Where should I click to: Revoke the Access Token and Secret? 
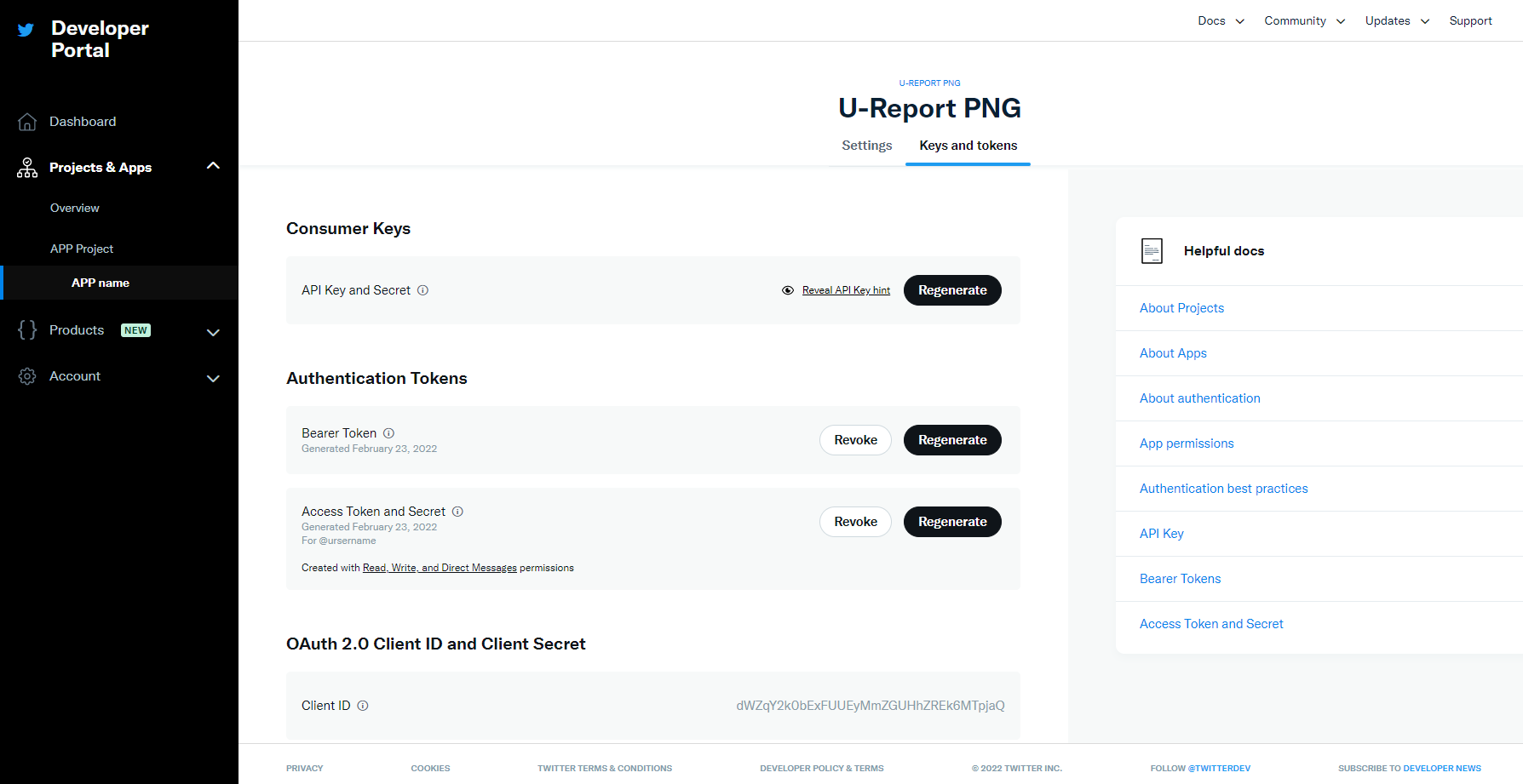click(855, 522)
